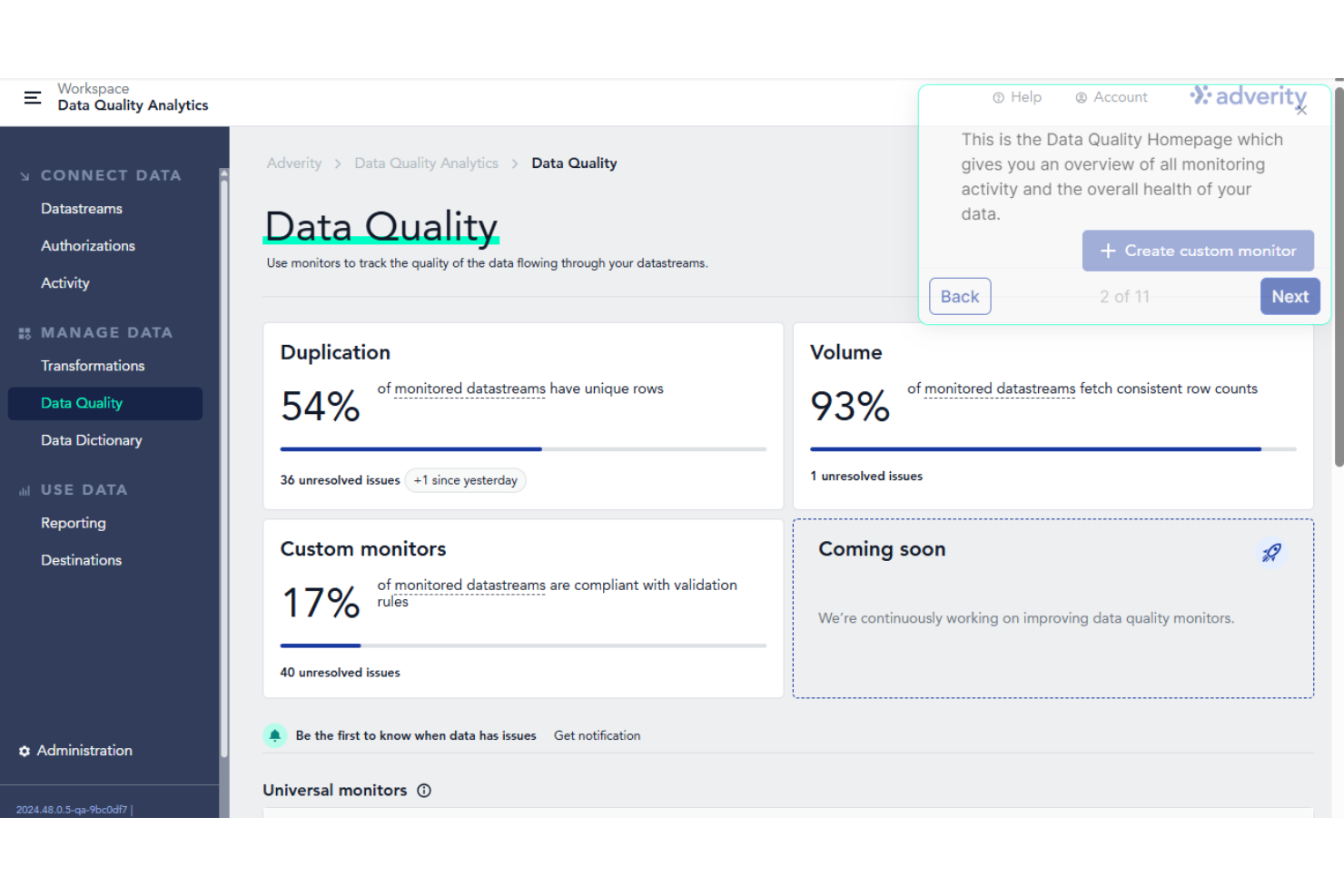This screenshot has width=1344, height=896.
Task: Open monitored datastreams link under Volume
Action: pyautogui.click(x=998, y=389)
